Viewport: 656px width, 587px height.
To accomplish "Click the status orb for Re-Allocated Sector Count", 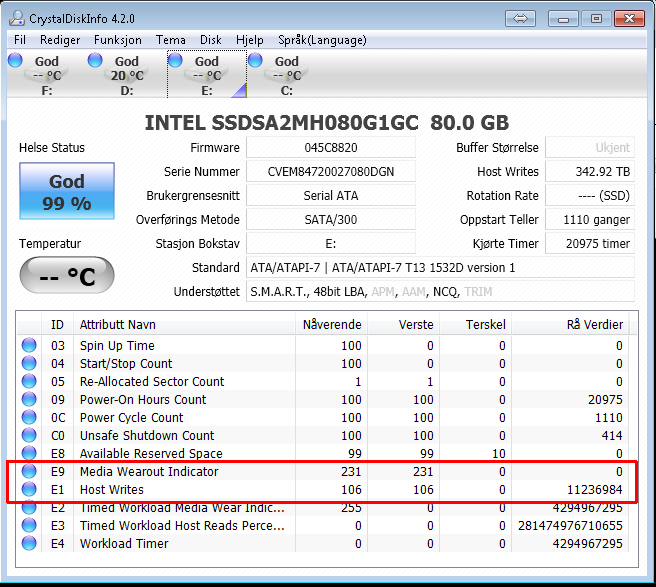I will coord(29,381).
